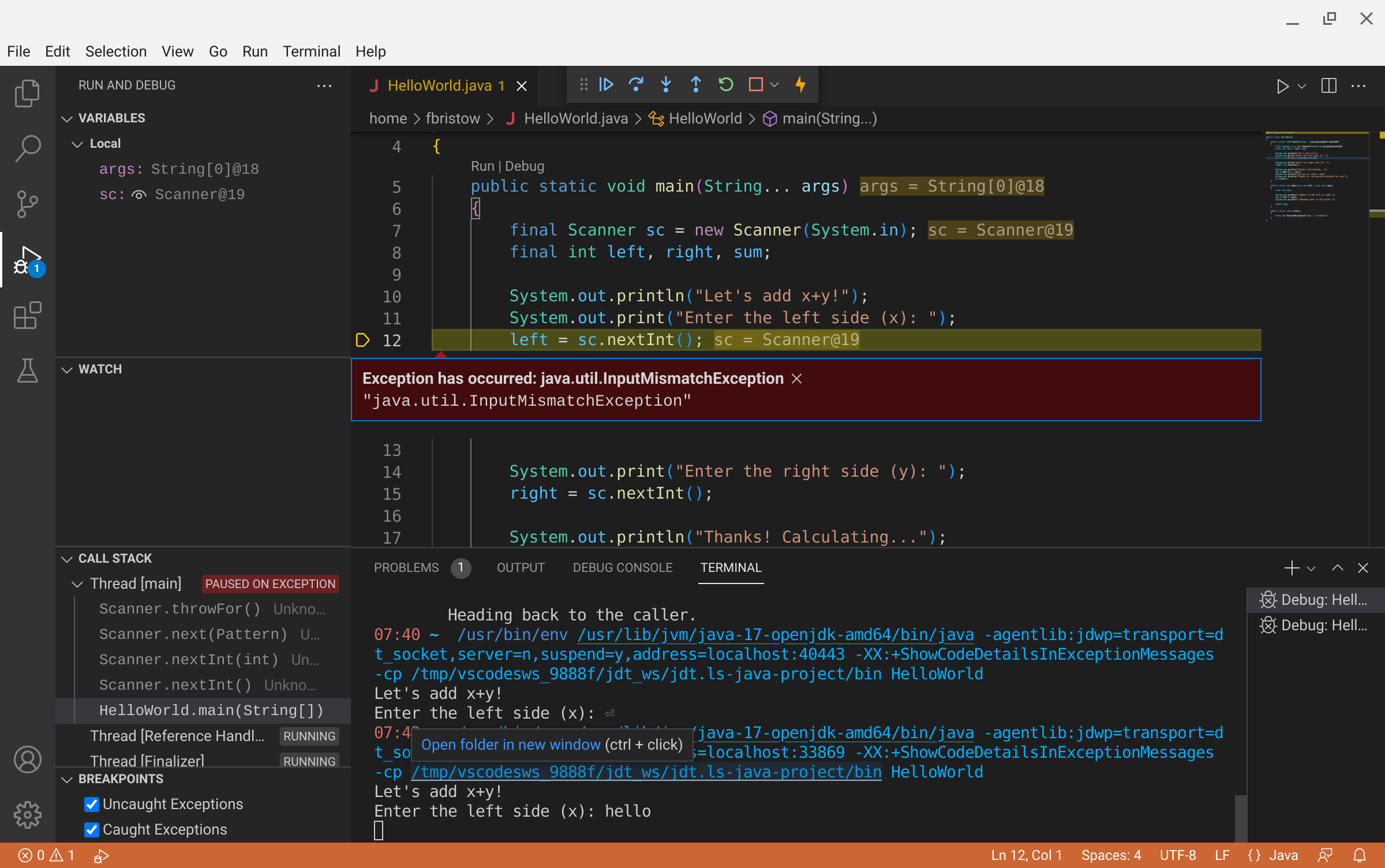
Task: Open the Terminal menu
Action: (x=312, y=51)
